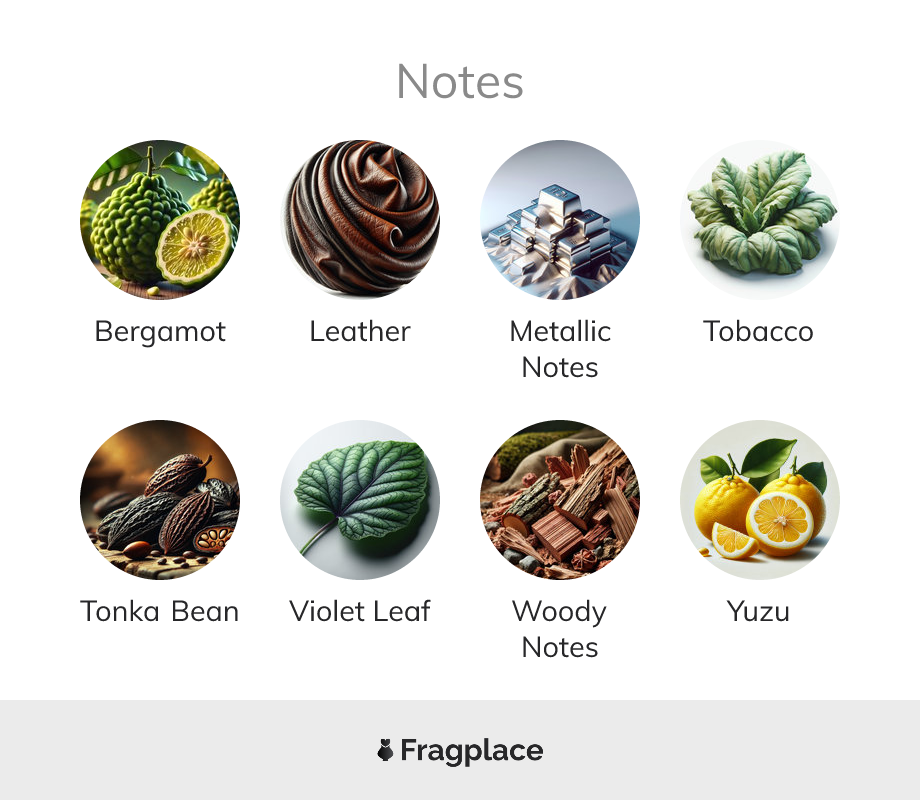Open the Tobacco text label

point(759,332)
